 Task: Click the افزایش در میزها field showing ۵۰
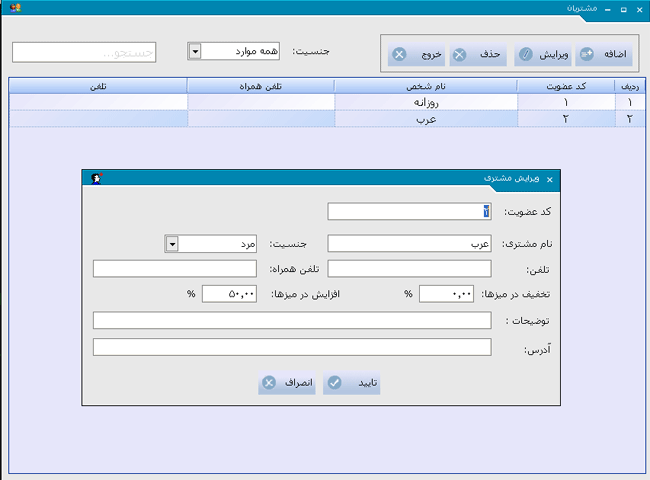point(229,294)
